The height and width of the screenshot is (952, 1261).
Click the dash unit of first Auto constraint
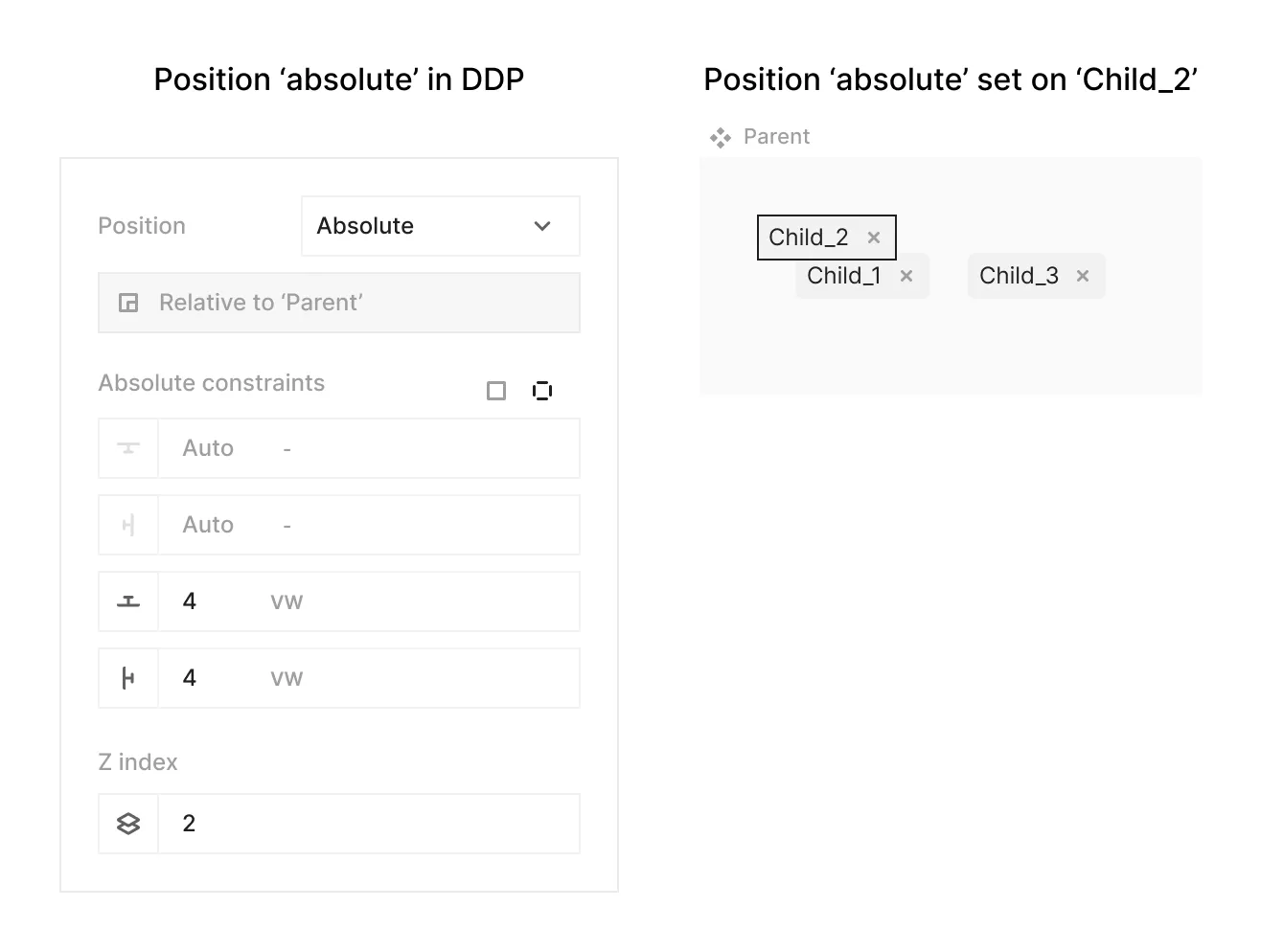click(287, 448)
